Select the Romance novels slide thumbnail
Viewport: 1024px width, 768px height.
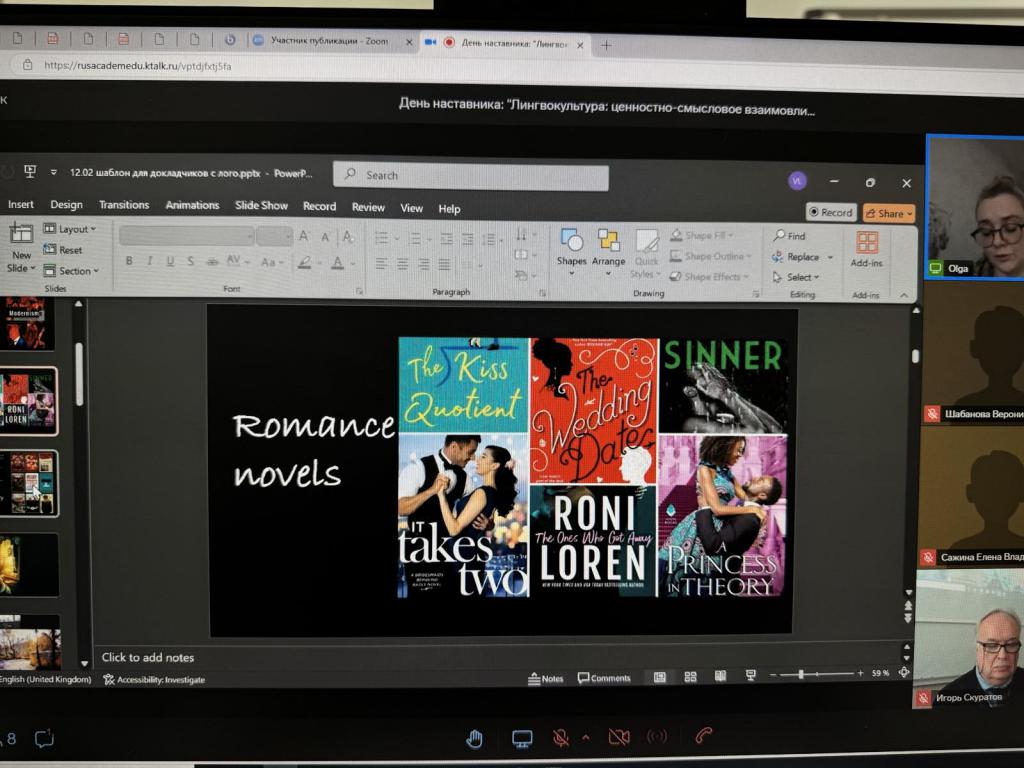tap(29, 401)
